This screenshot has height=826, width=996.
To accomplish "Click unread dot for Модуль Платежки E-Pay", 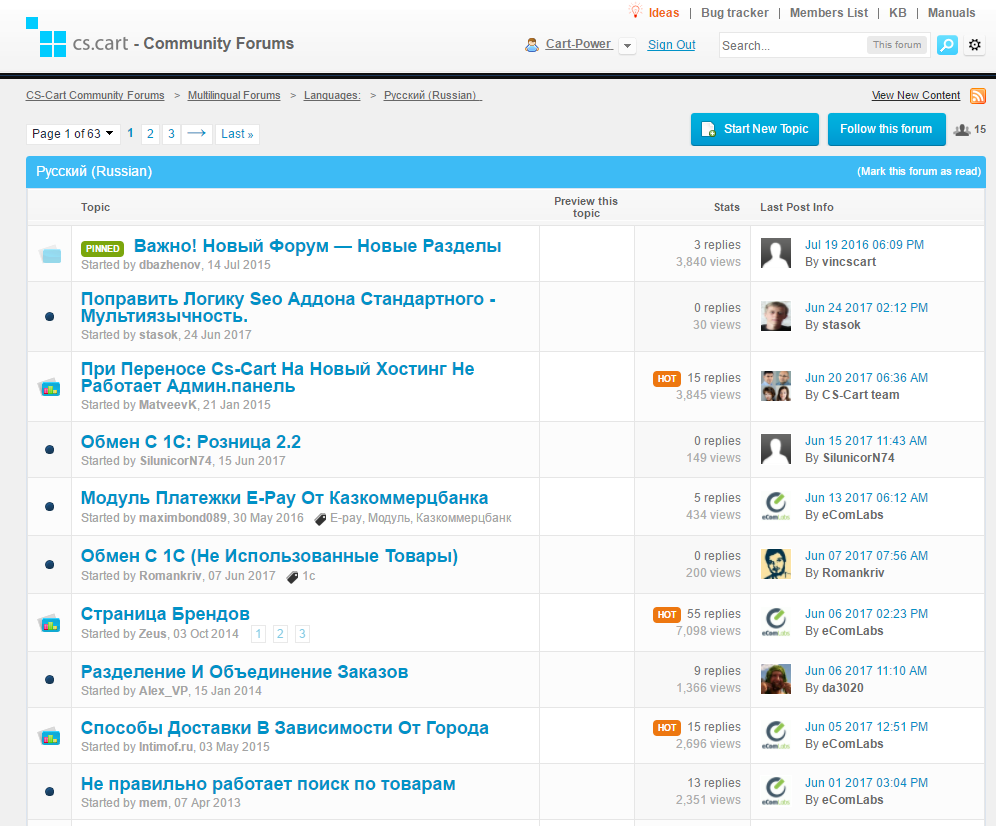I will pos(50,507).
